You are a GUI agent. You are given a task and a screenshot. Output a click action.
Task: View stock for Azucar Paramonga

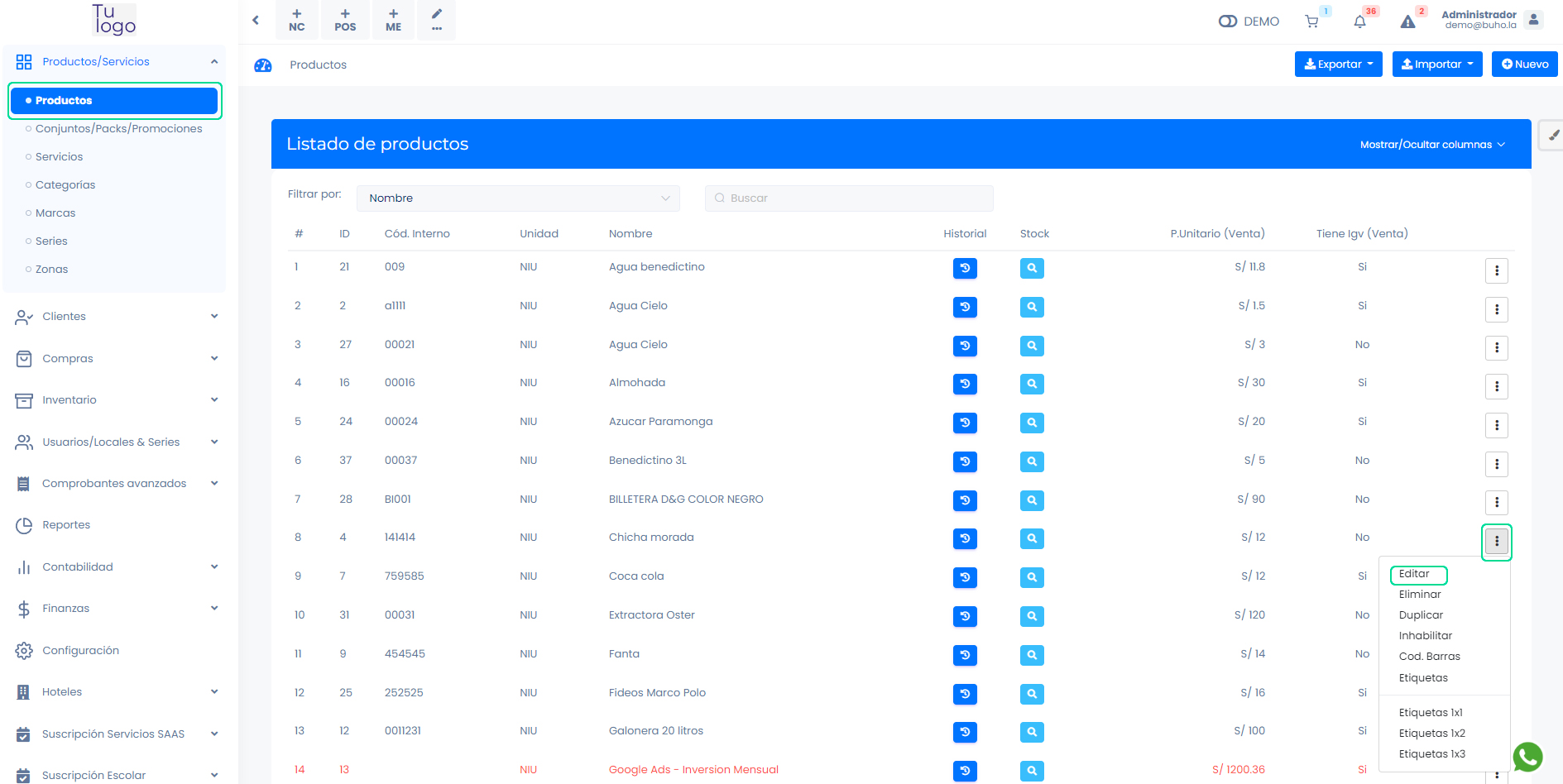(x=1032, y=423)
